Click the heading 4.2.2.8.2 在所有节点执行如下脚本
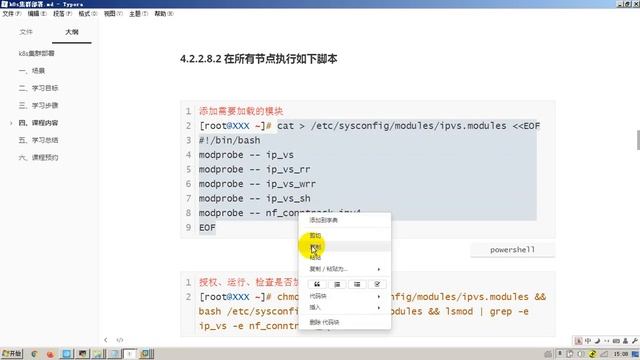 (x=258, y=59)
